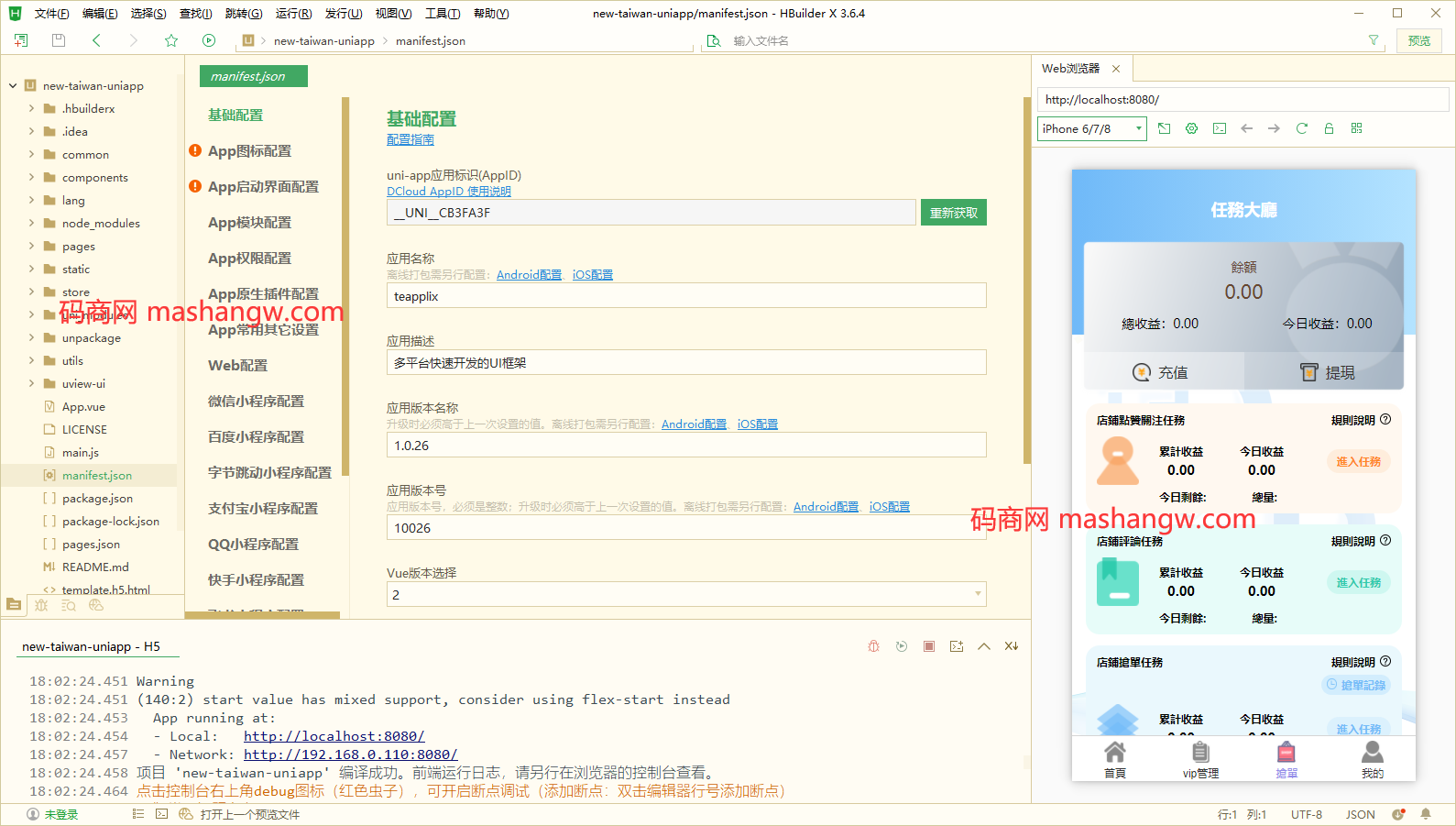1456x826 pixels.
Task: Expand the pages folder in project tree
Action: 31,246
